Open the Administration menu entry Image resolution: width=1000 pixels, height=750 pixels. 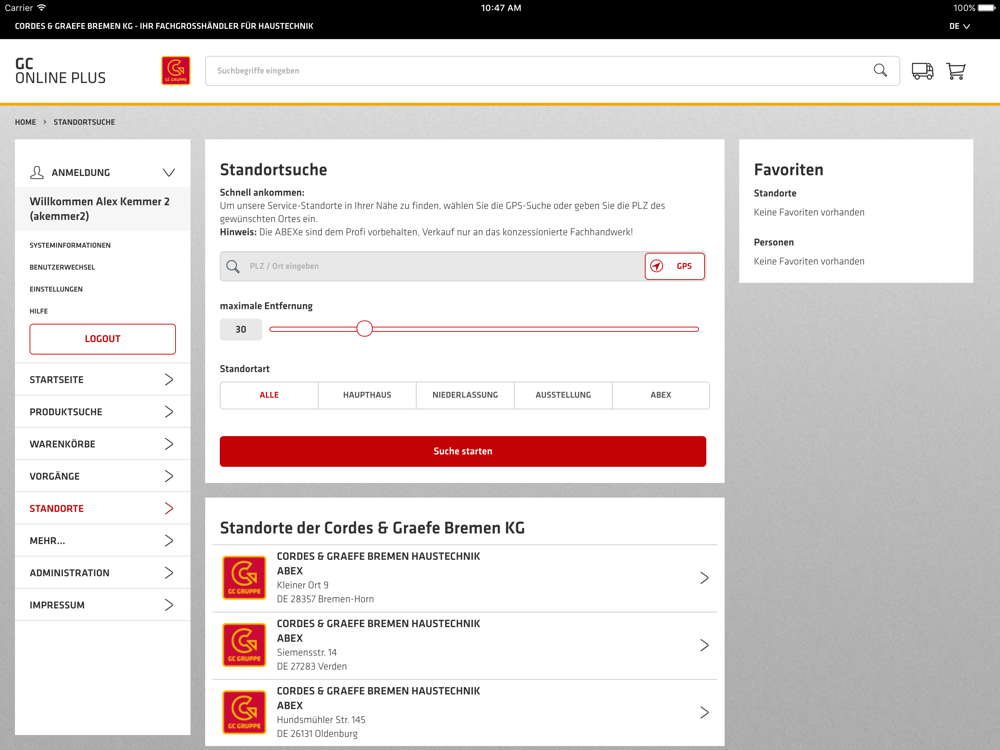click(103, 573)
